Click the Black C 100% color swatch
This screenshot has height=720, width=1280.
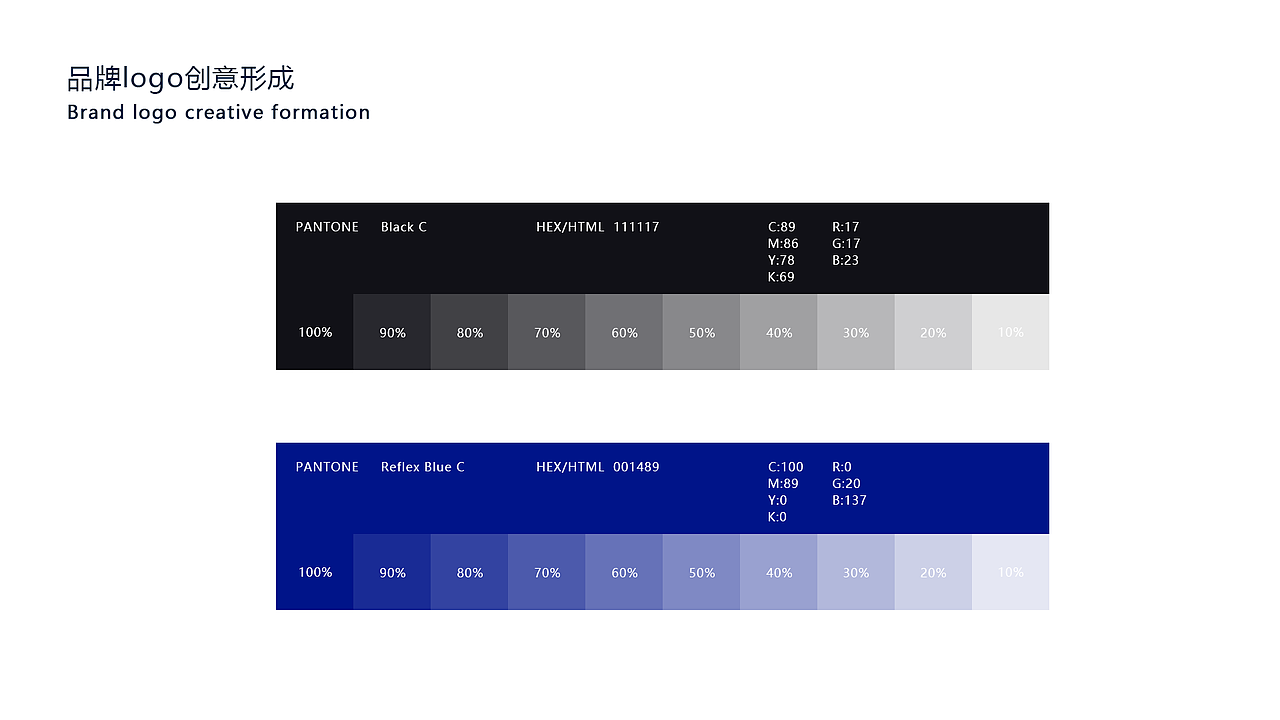click(x=315, y=332)
